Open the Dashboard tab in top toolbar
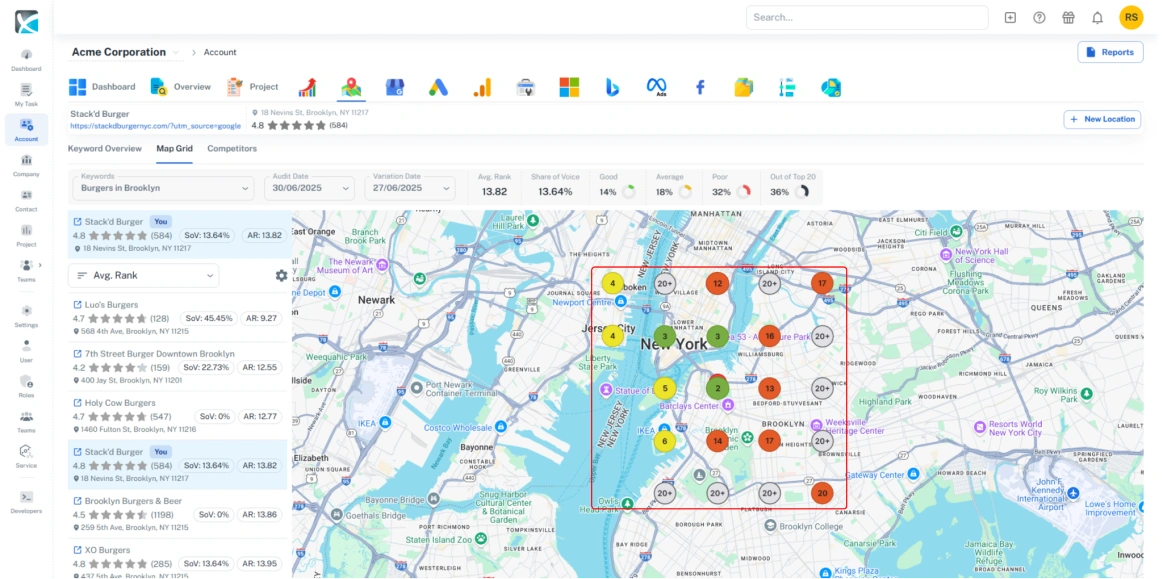Viewport: 1163px width, 579px height. pos(102,87)
